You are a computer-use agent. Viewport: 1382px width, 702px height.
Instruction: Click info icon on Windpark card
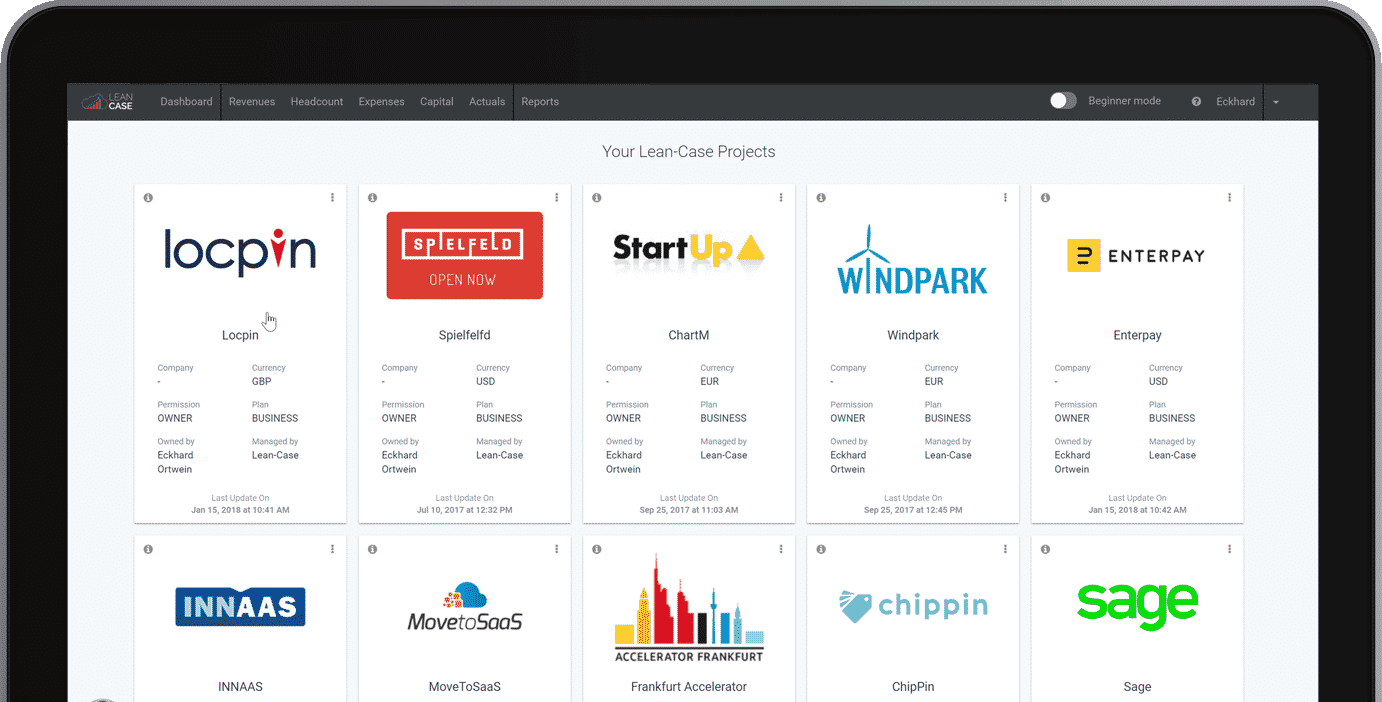coord(821,198)
